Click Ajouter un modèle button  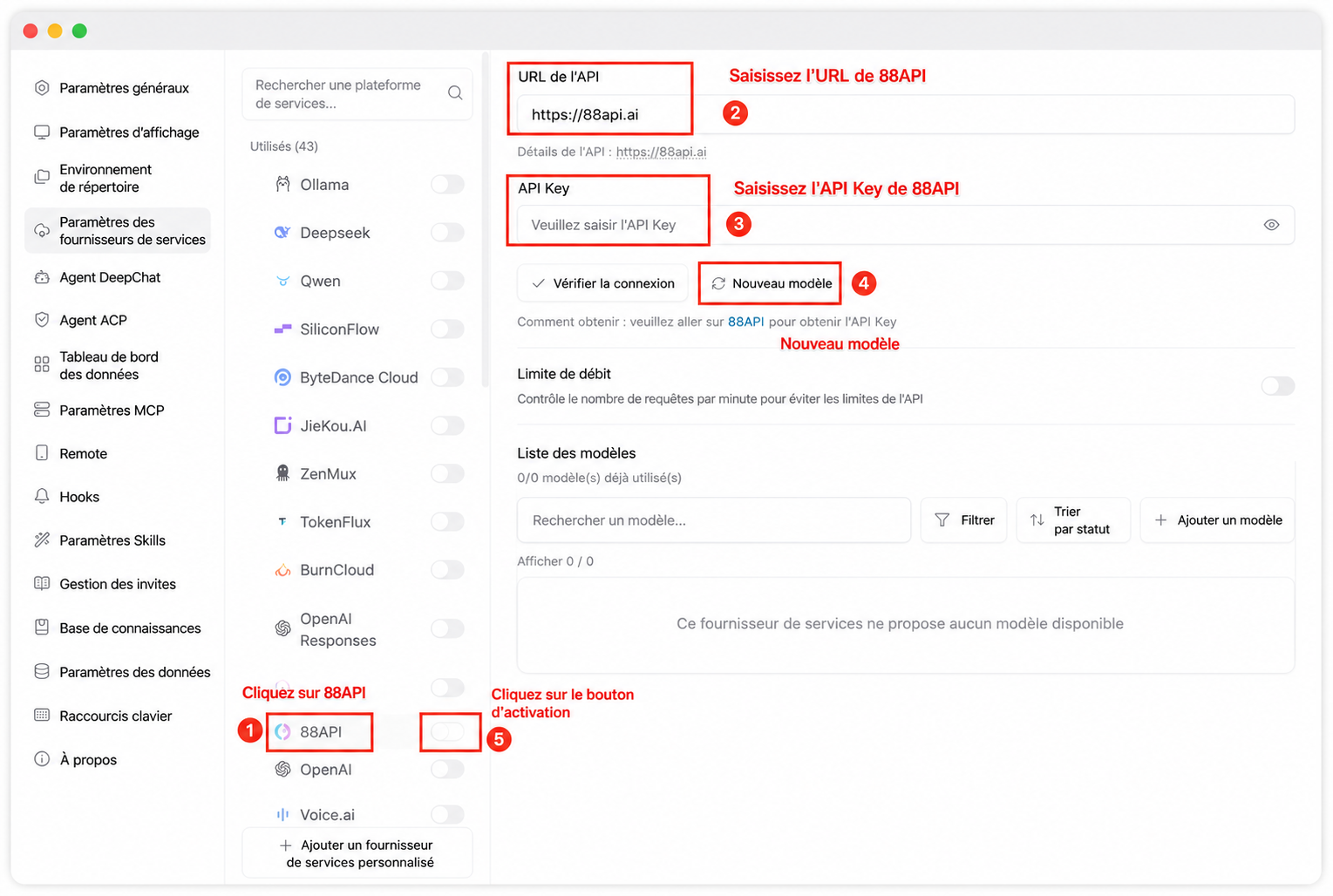pyautogui.click(x=1217, y=520)
